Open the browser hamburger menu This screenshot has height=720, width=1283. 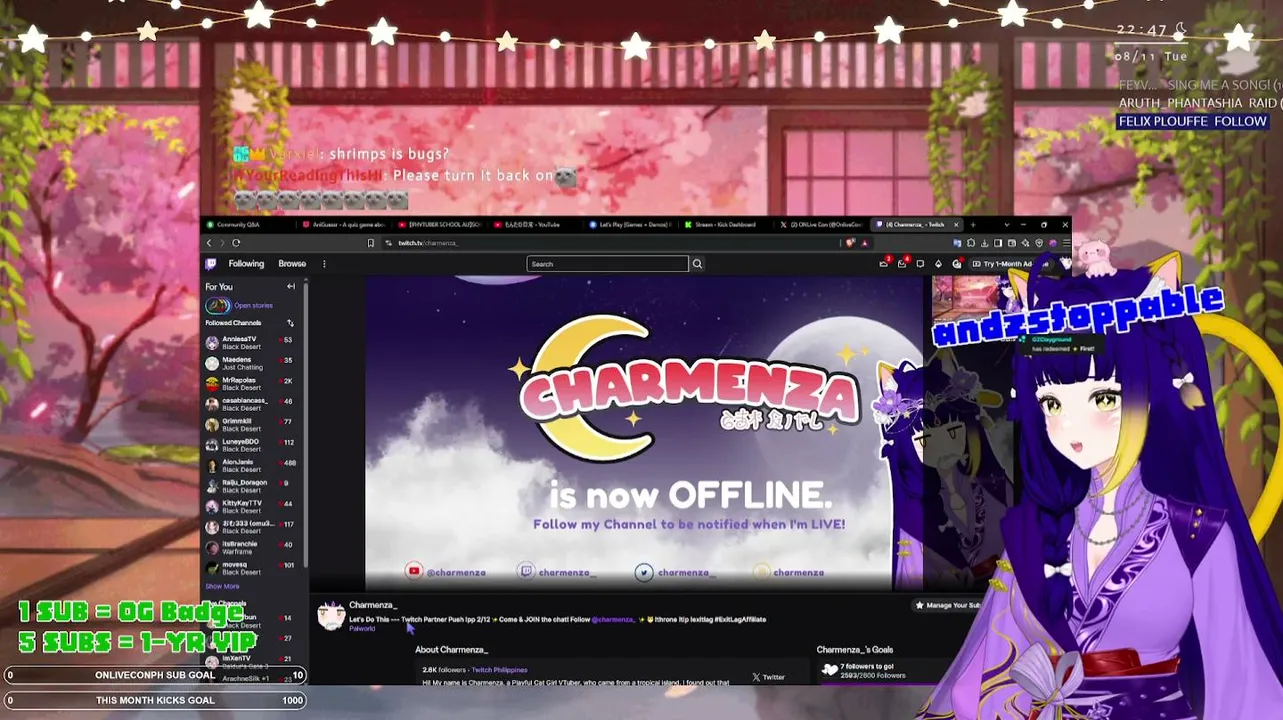(1066, 243)
